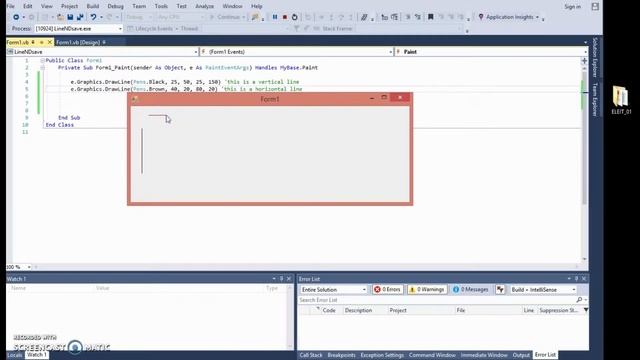Switch to the Call Stack tab

tap(311, 355)
